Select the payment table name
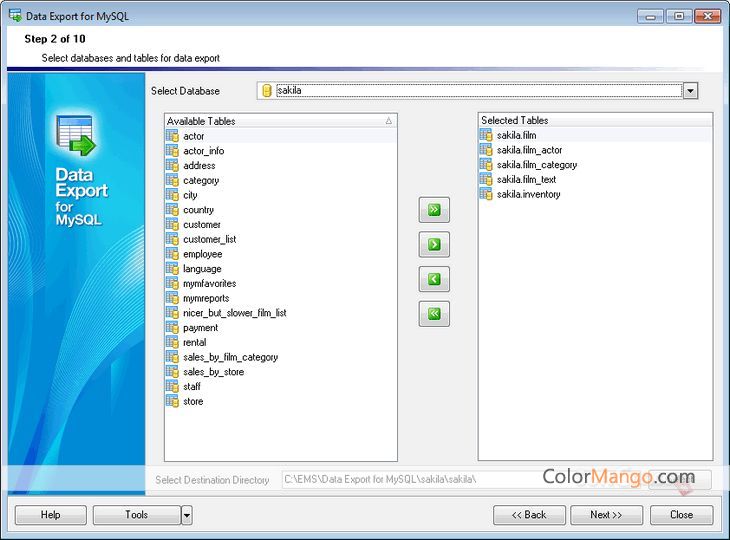This screenshot has width=730, height=540. click(x=200, y=328)
